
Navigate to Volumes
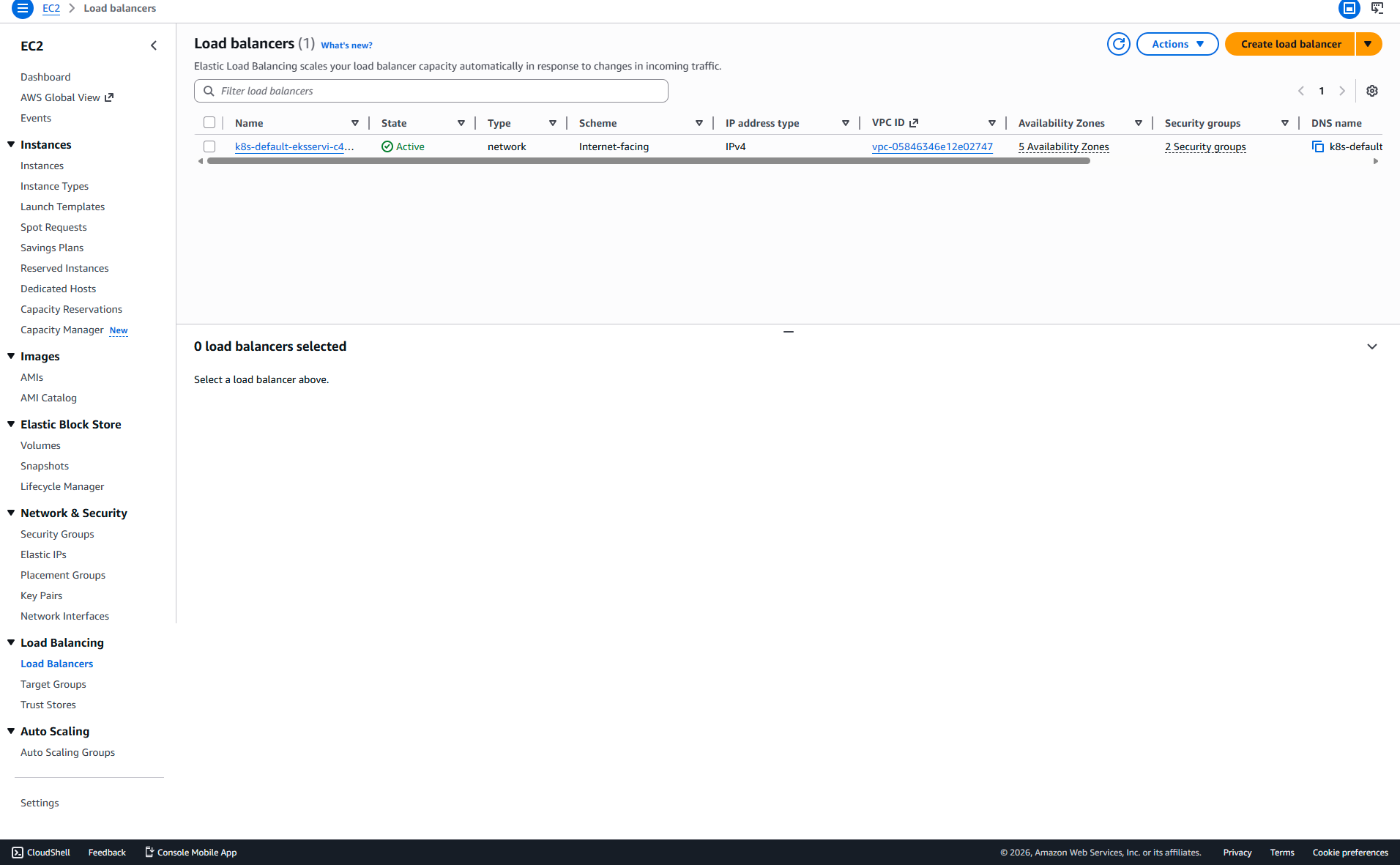coord(40,445)
